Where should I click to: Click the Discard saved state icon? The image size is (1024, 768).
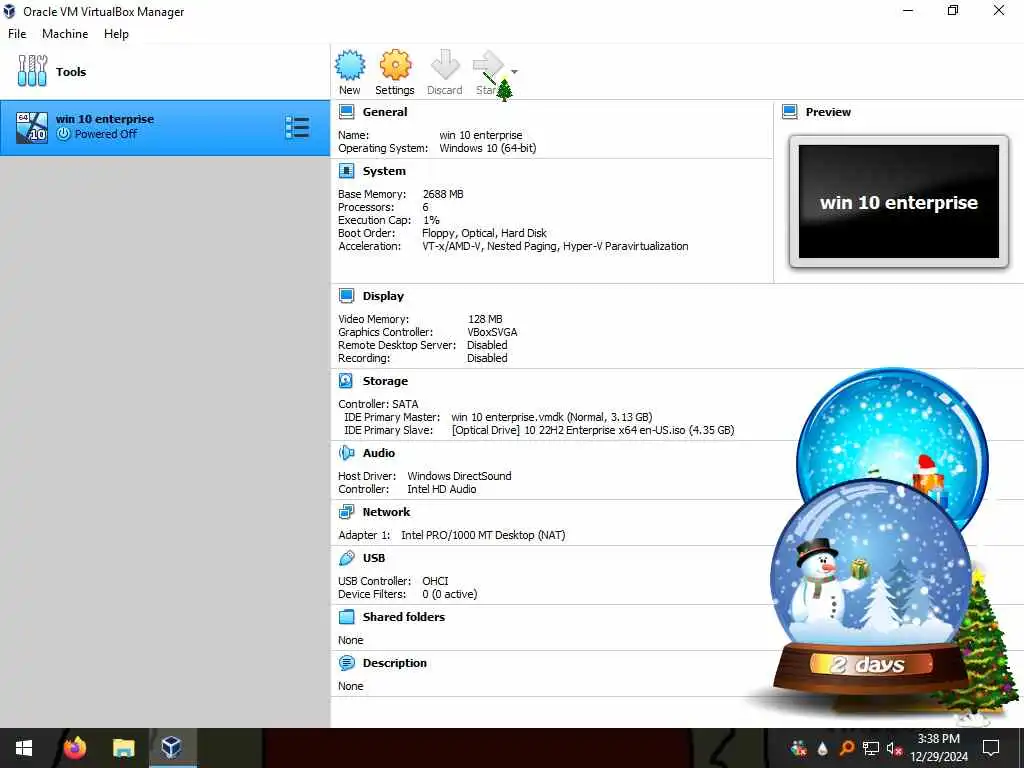(x=445, y=65)
